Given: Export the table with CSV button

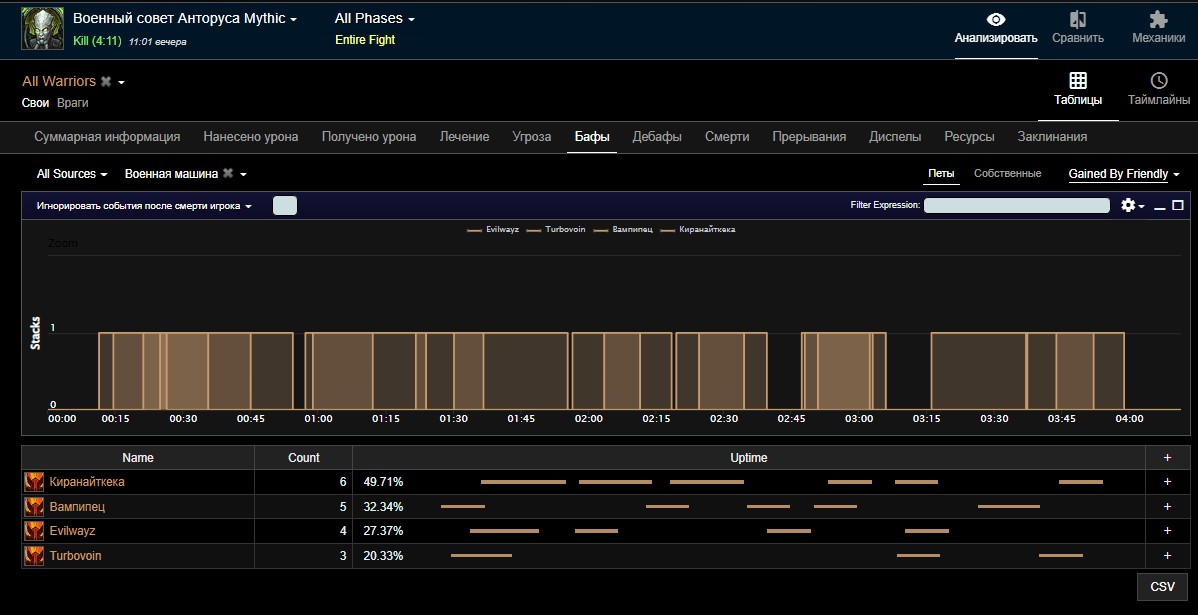Looking at the screenshot, I should point(1162,587).
